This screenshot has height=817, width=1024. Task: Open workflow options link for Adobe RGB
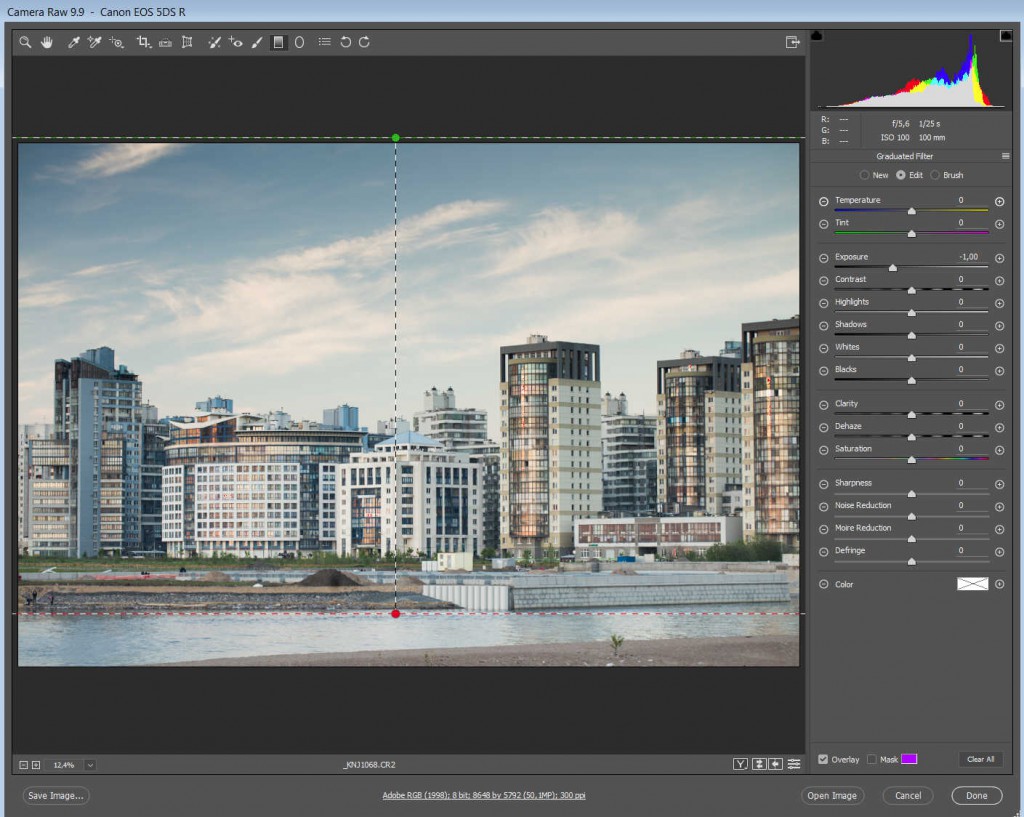click(484, 796)
